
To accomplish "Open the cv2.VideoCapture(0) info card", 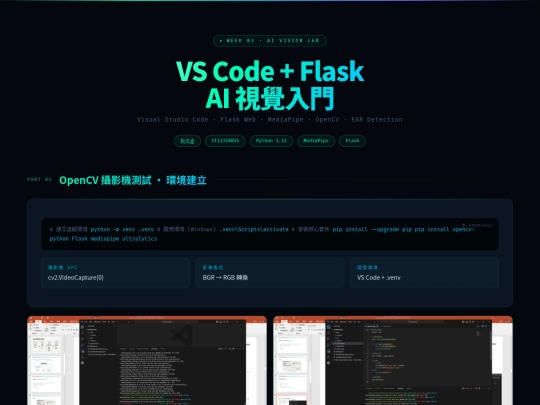I will tap(115, 273).
